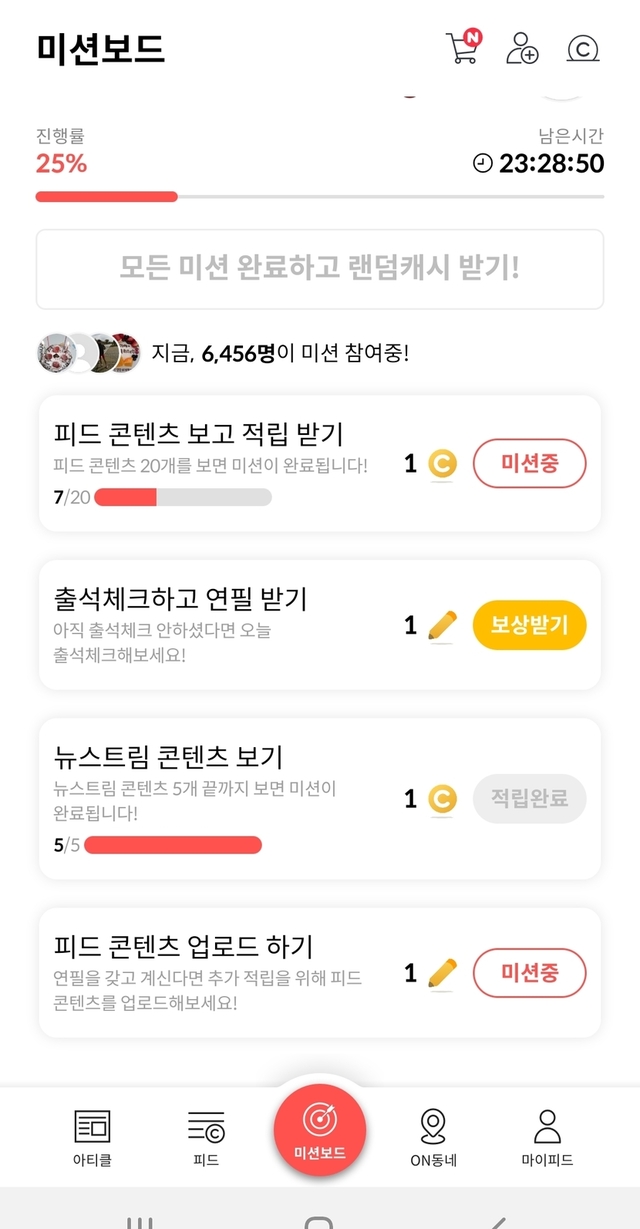Tap the pencil icon on feed upload mission
Screen dimensions: 640x1229
coord(442,973)
